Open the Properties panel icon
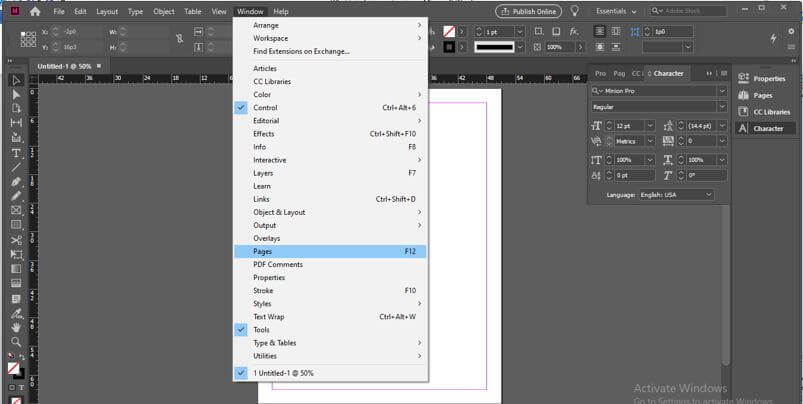Image resolution: width=803 pixels, height=404 pixels. pos(743,79)
